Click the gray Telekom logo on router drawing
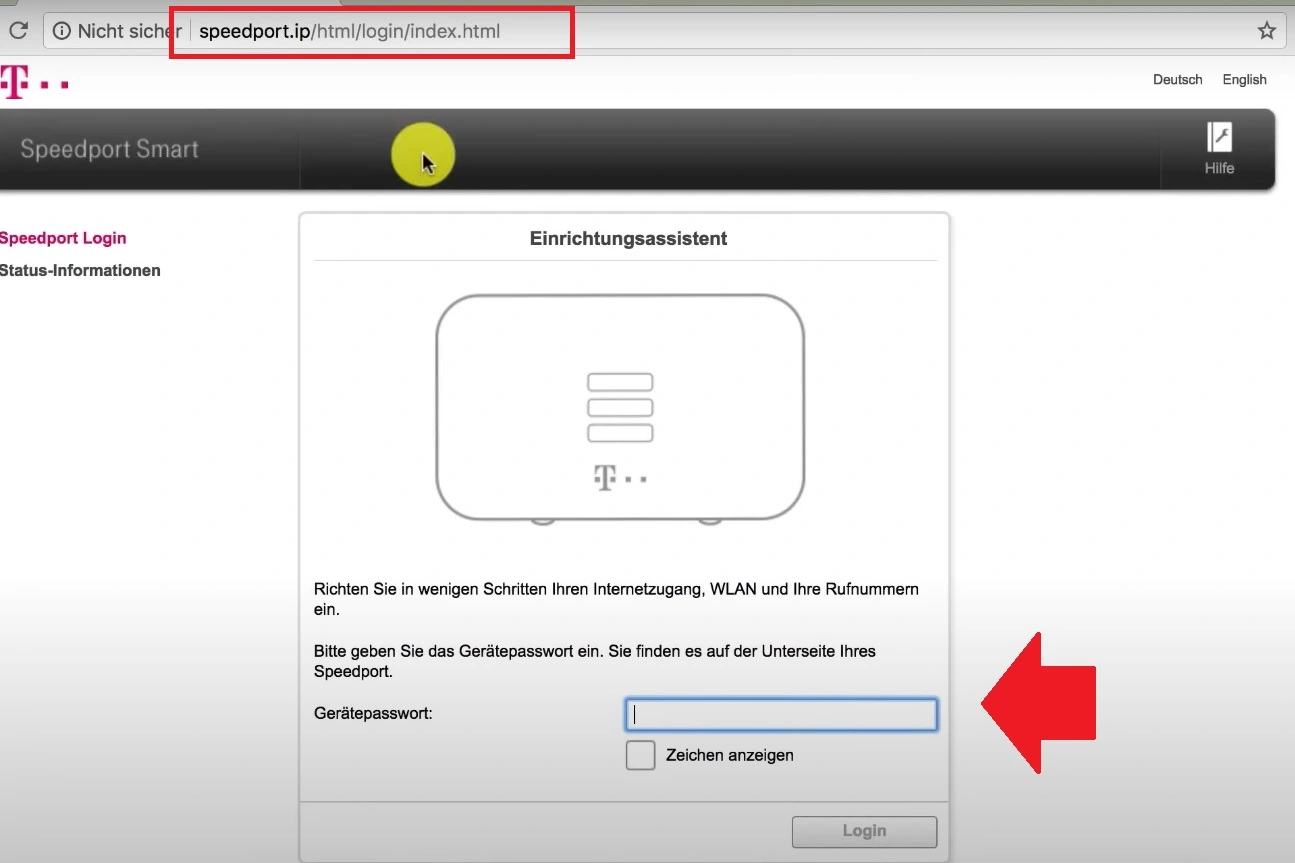This screenshot has width=1295, height=863. click(x=620, y=478)
